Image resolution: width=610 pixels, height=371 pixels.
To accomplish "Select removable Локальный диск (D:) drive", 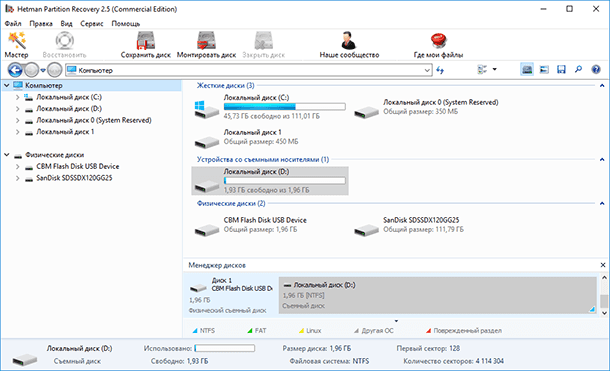I will (270, 181).
